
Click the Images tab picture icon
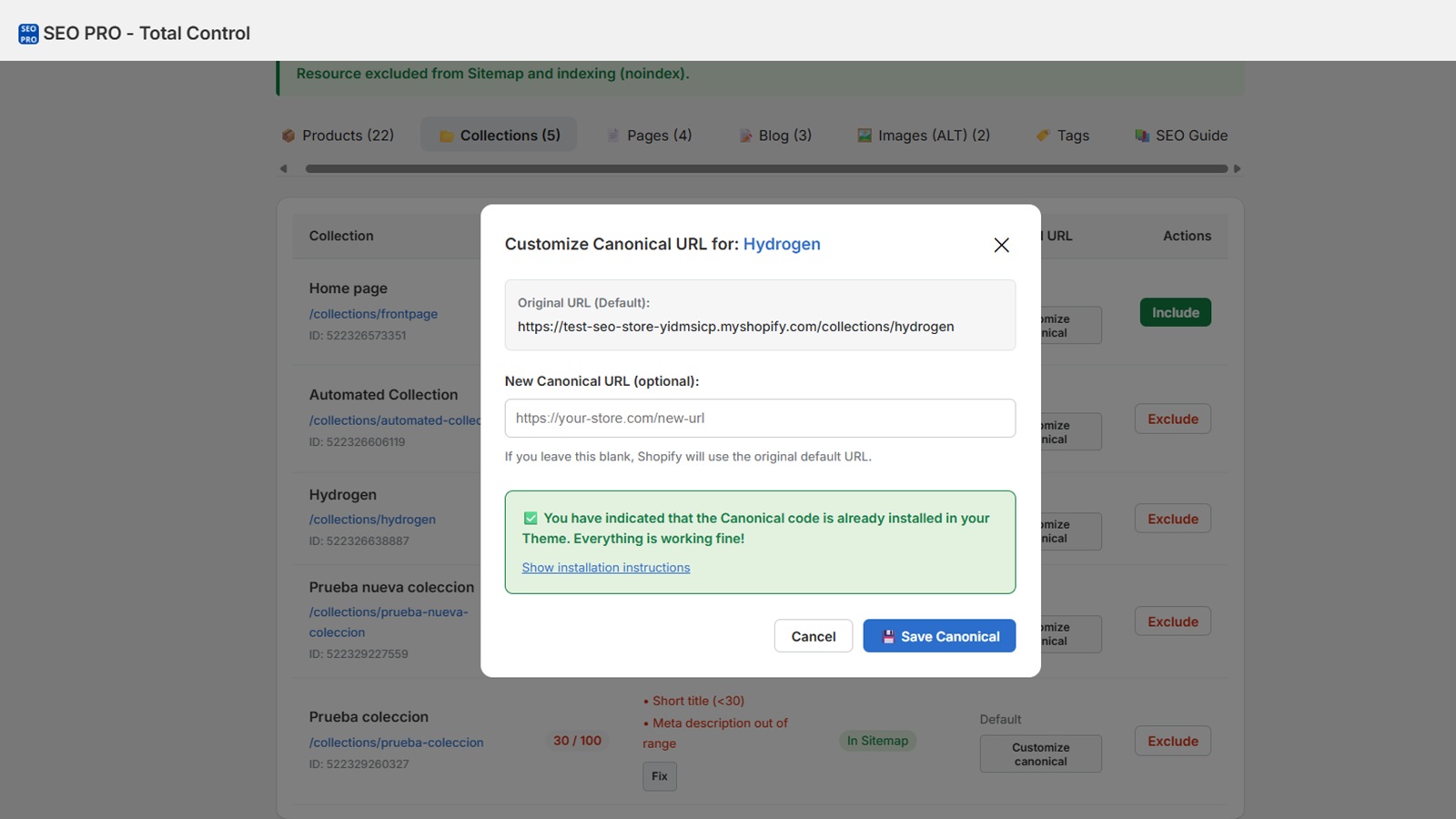(x=864, y=136)
